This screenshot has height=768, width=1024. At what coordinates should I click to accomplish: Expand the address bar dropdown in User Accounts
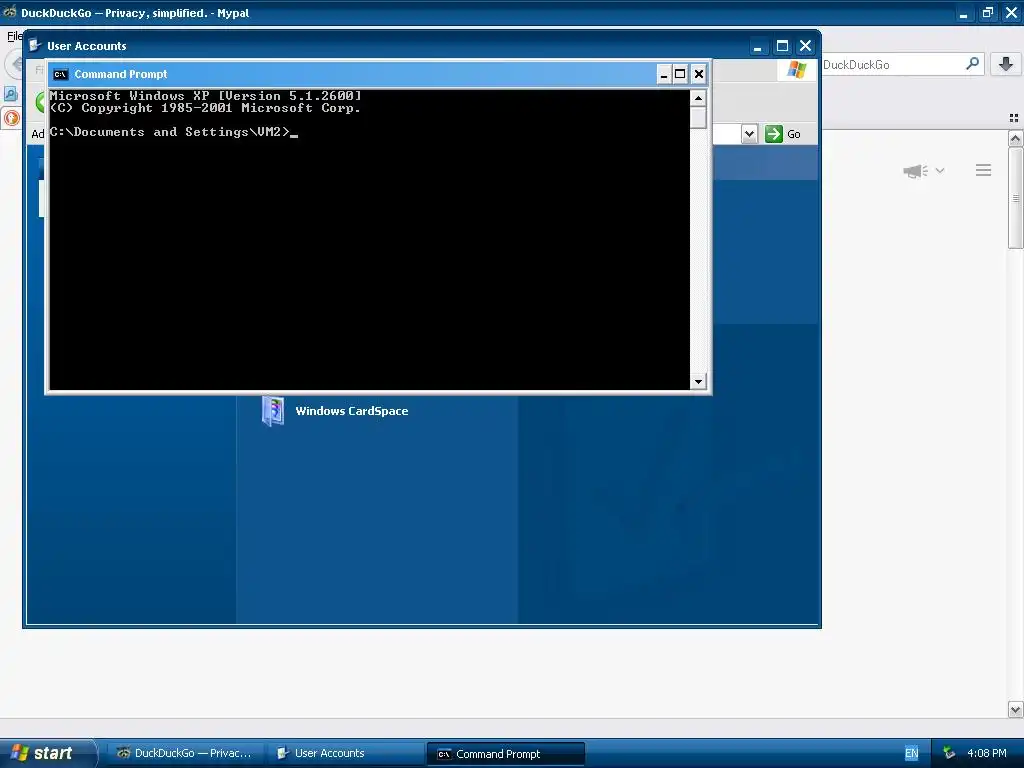click(x=749, y=134)
